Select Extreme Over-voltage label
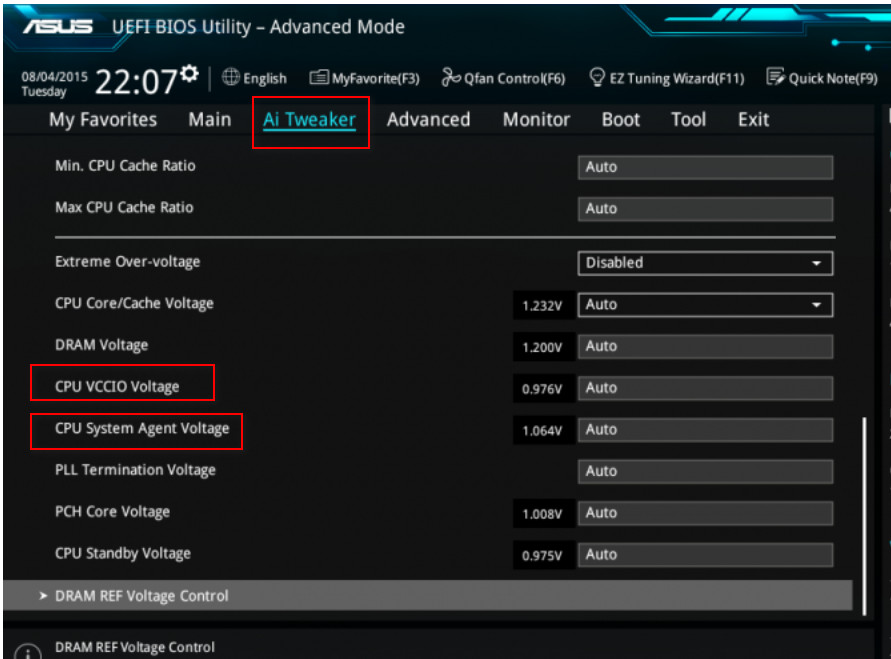This screenshot has width=891, height=659. (x=127, y=262)
